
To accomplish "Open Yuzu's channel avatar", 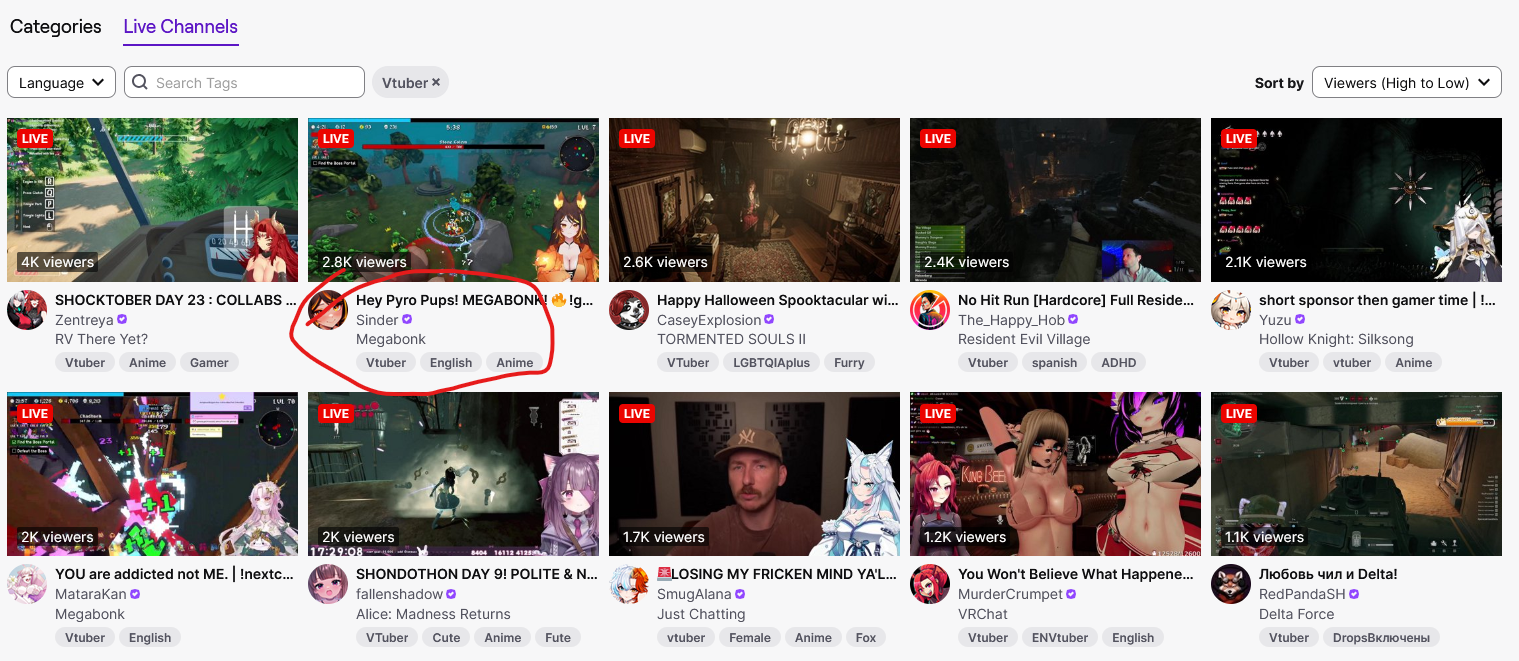I will (1231, 310).
